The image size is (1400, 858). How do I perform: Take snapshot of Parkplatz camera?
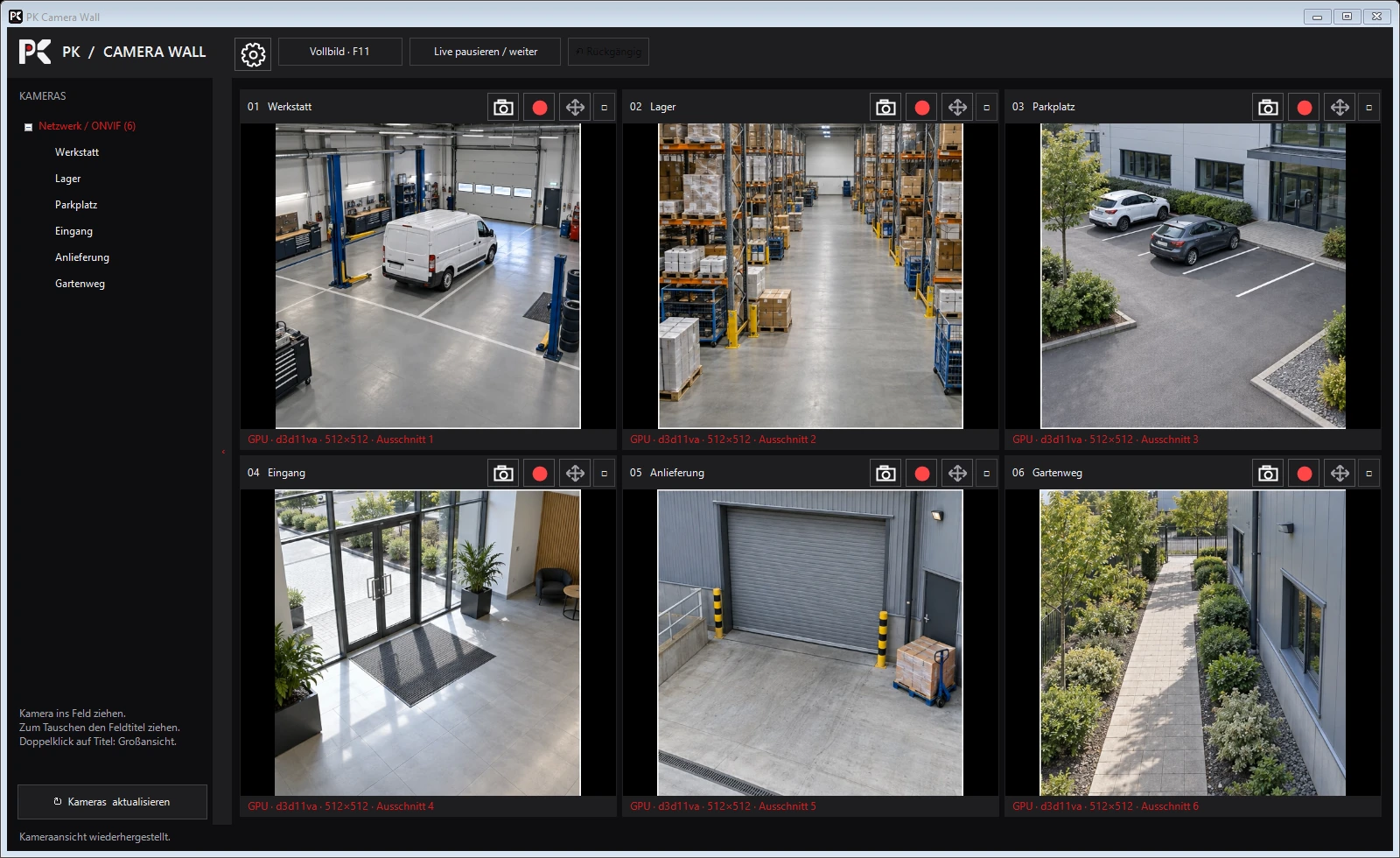click(1268, 107)
